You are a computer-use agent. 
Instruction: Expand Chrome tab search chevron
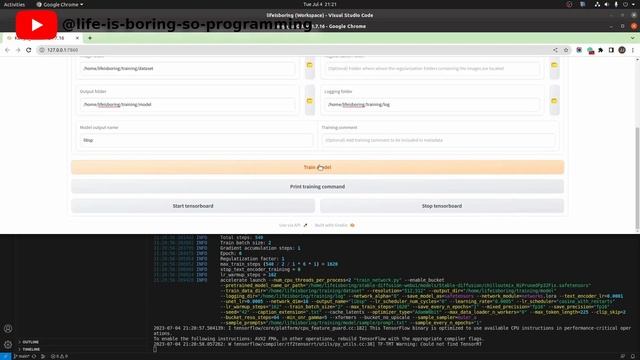click(x=632, y=38)
